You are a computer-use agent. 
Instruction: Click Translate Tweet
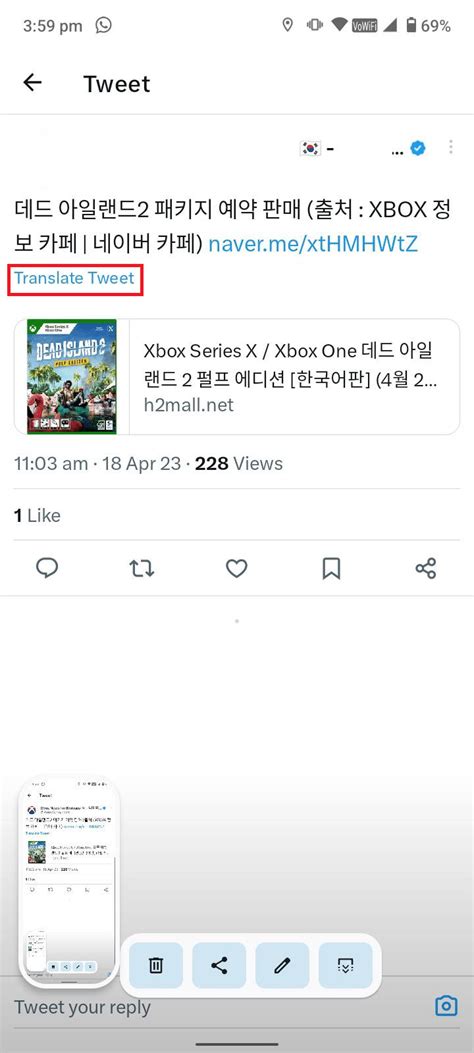point(75,279)
